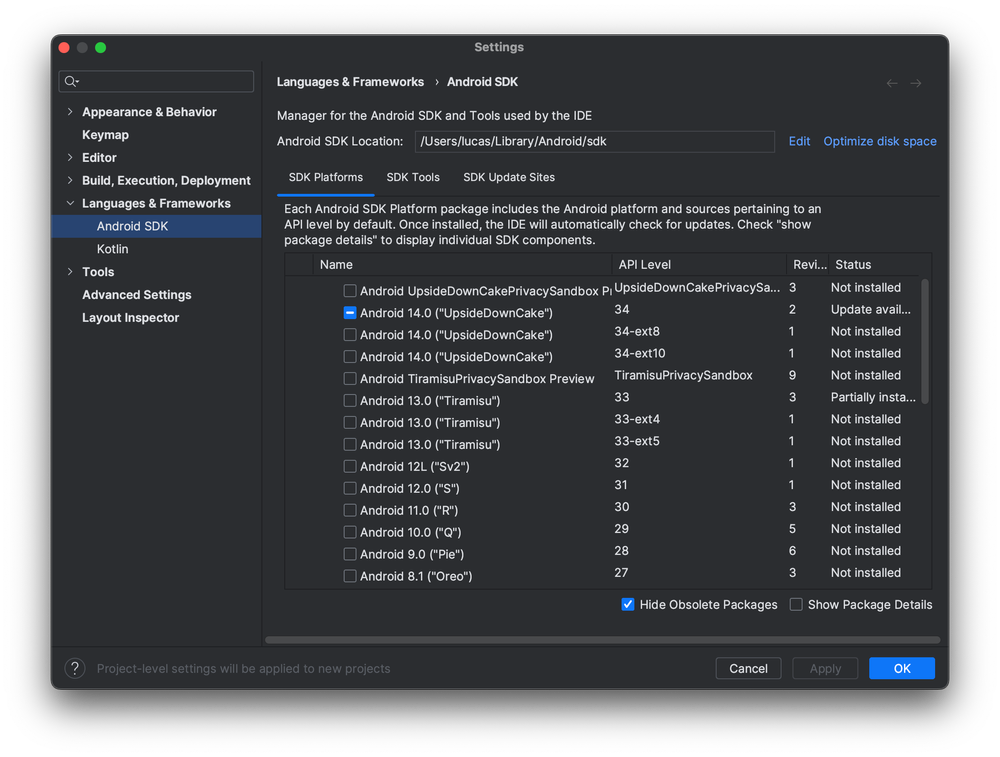Switch to the SDK Tools tab
1000x757 pixels.
pyautogui.click(x=413, y=177)
